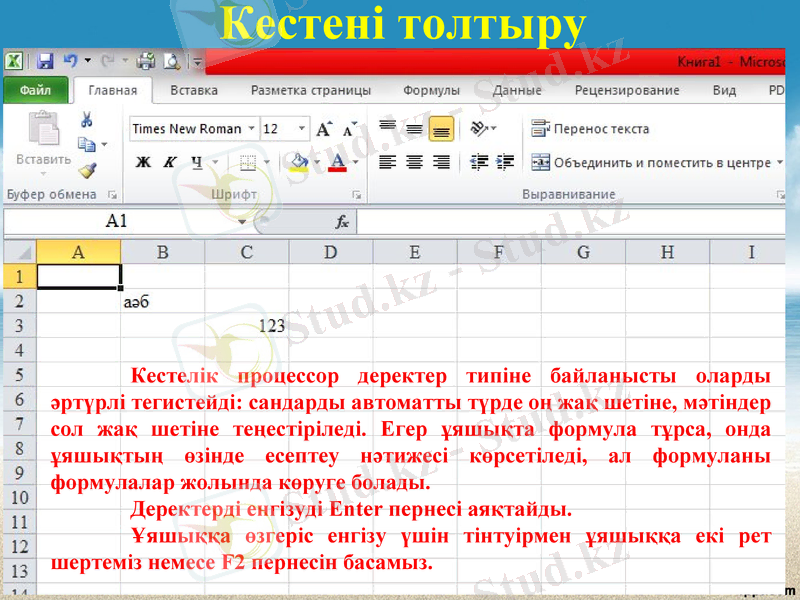Select the increase font size icon
Image resolution: width=800 pixels, height=600 pixels.
coord(324,129)
